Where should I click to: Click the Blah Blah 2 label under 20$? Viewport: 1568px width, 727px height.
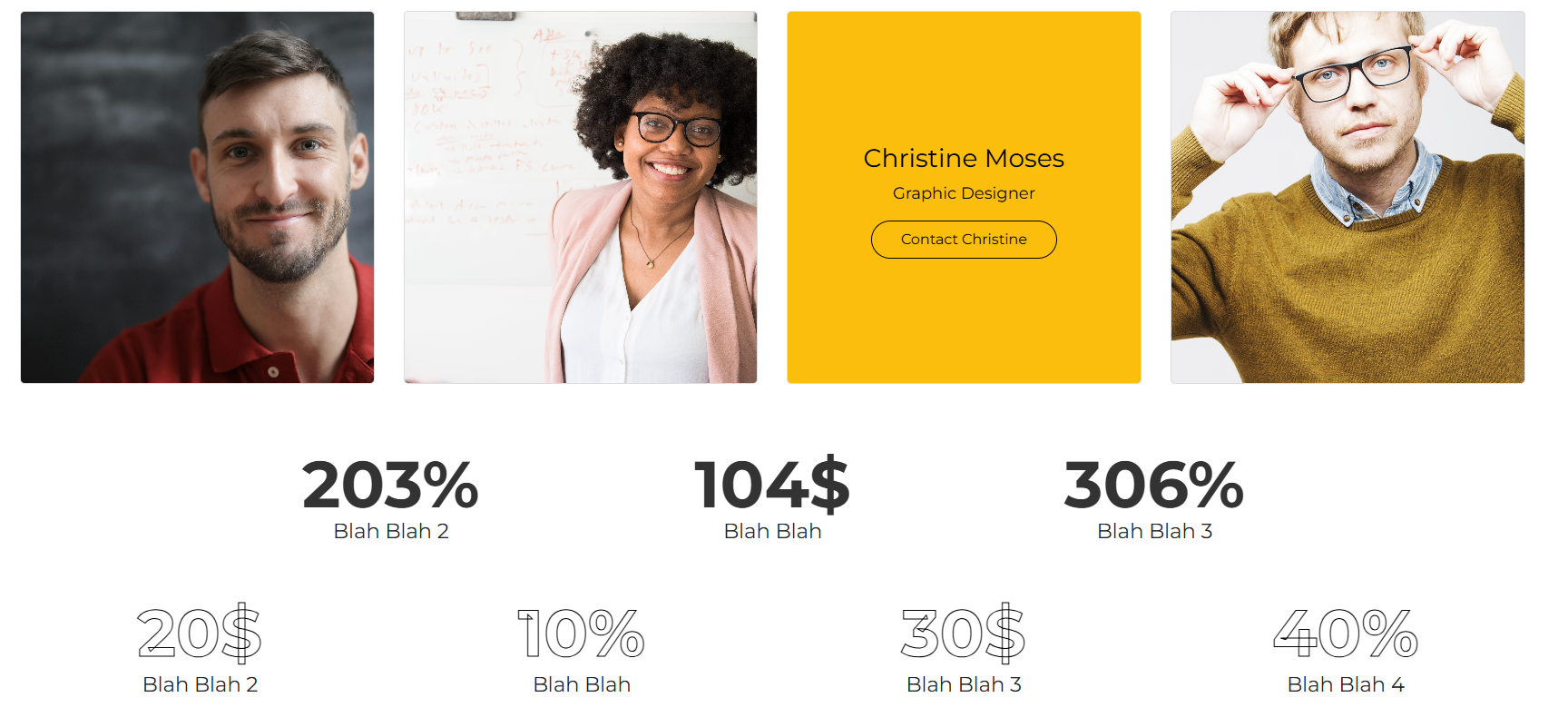coord(200,685)
